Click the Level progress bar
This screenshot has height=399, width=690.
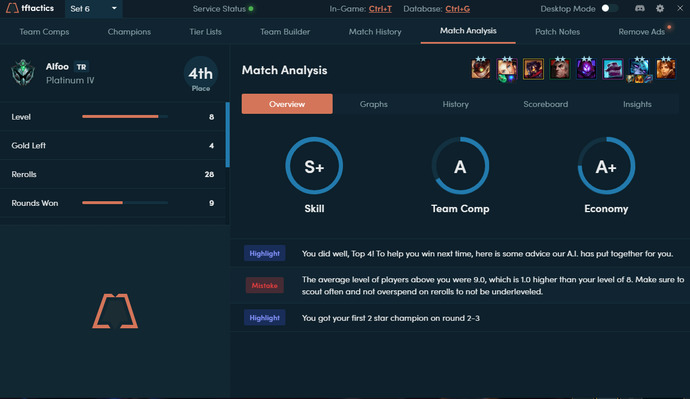point(125,117)
